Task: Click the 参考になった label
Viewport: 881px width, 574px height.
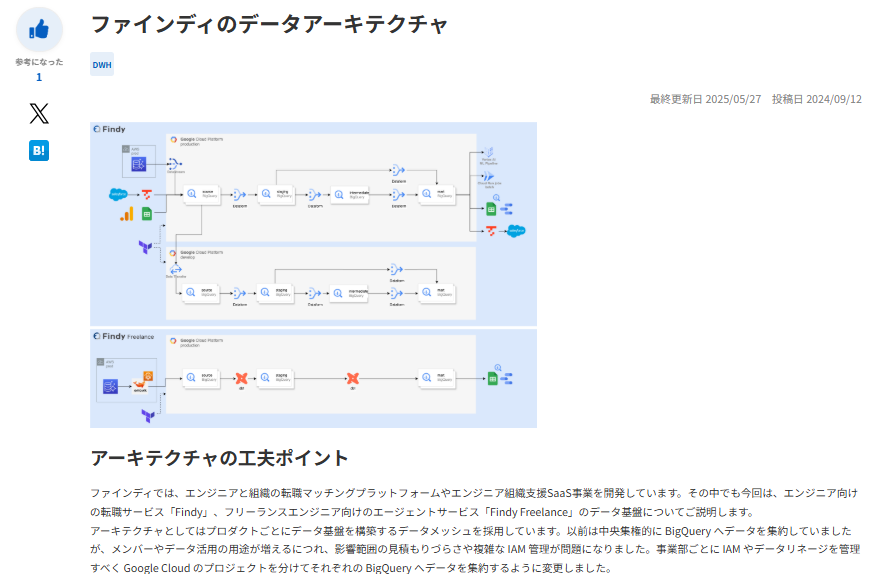Action: pyautogui.click(x=39, y=62)
